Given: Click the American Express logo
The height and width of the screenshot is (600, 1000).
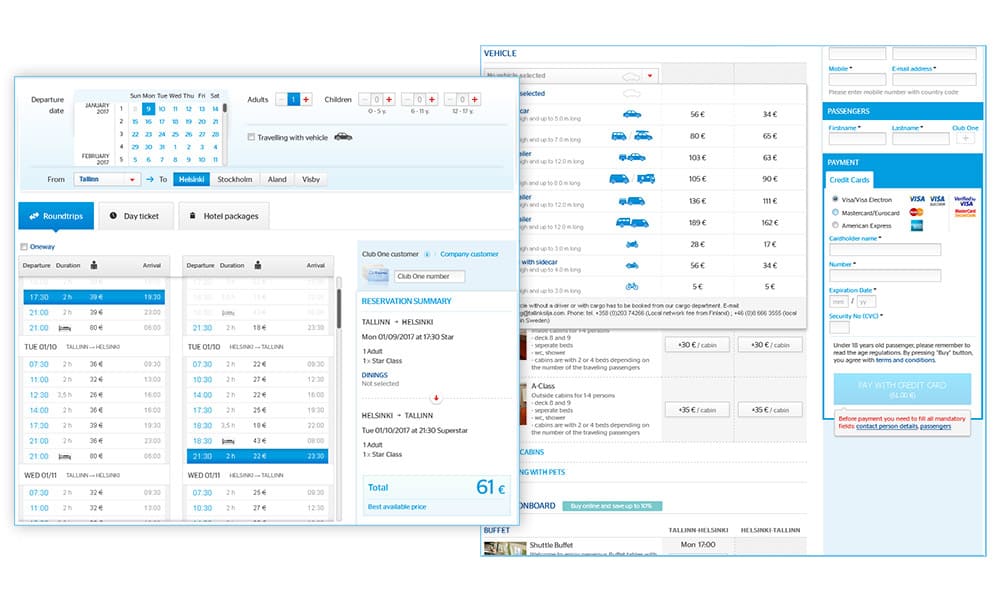Looking at the screenshot, I should click(916, 226).
